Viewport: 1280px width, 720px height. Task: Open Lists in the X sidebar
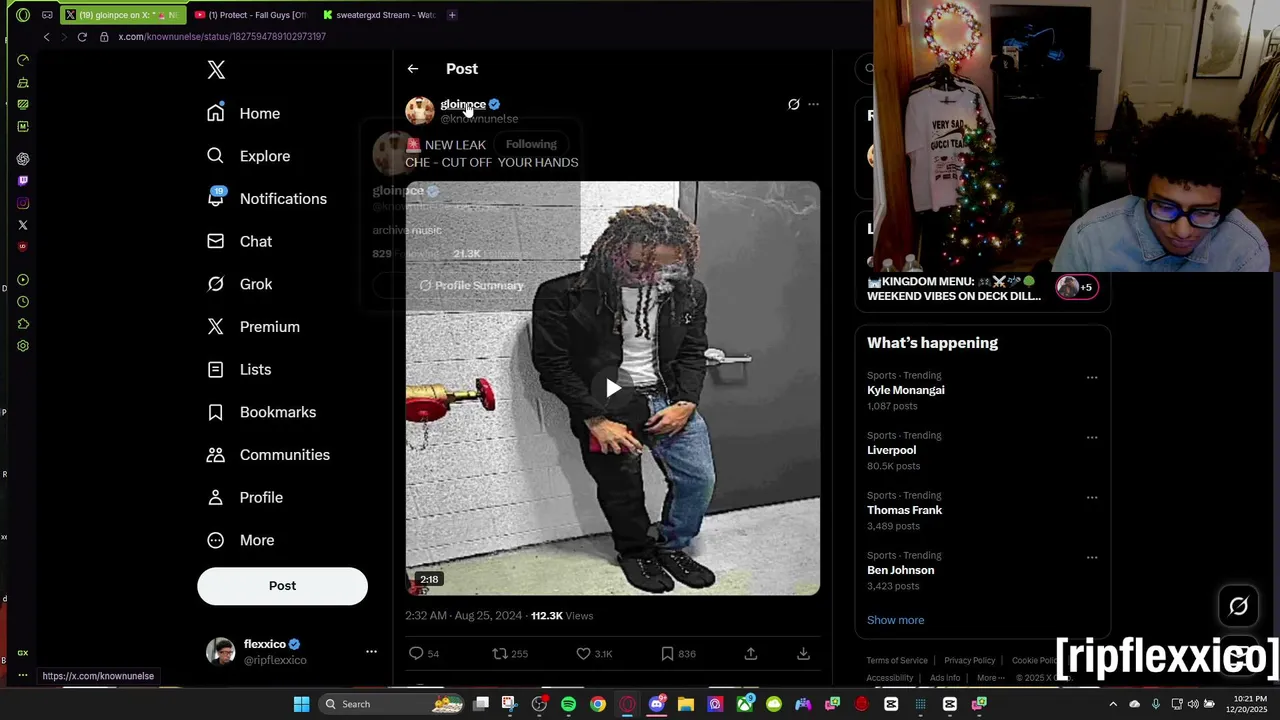[239, 369]
